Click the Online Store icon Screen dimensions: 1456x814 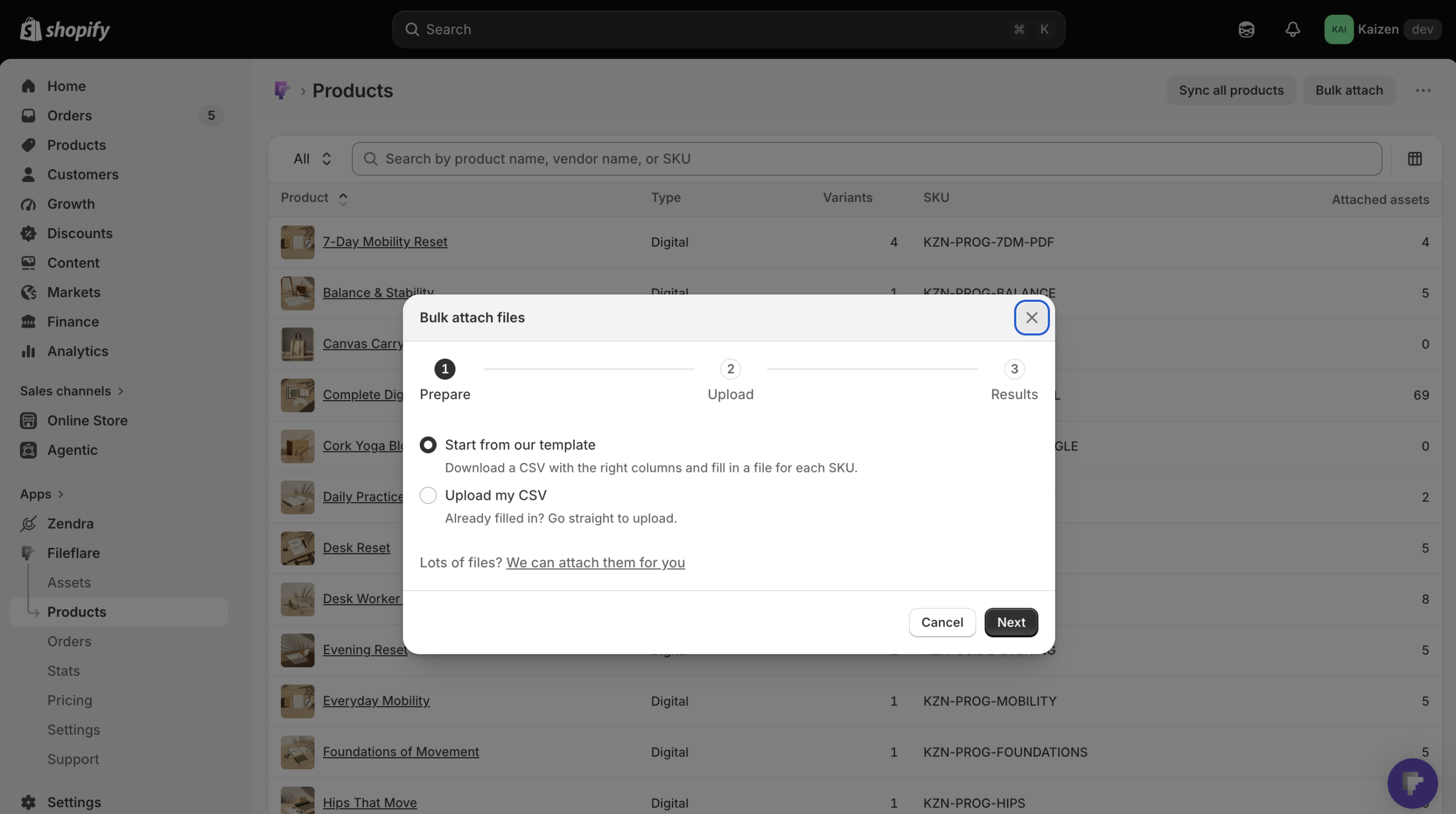[28, 421]
